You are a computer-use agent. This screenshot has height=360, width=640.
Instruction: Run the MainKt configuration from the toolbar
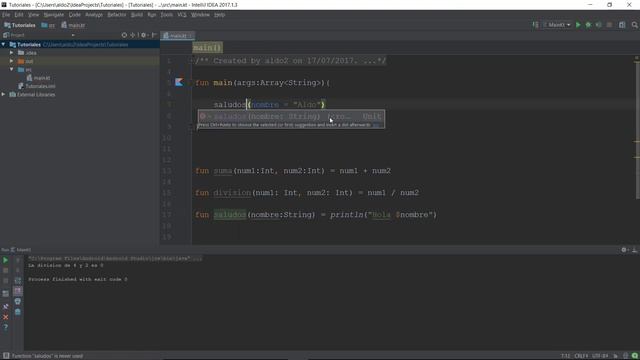(x=578, y=25)
